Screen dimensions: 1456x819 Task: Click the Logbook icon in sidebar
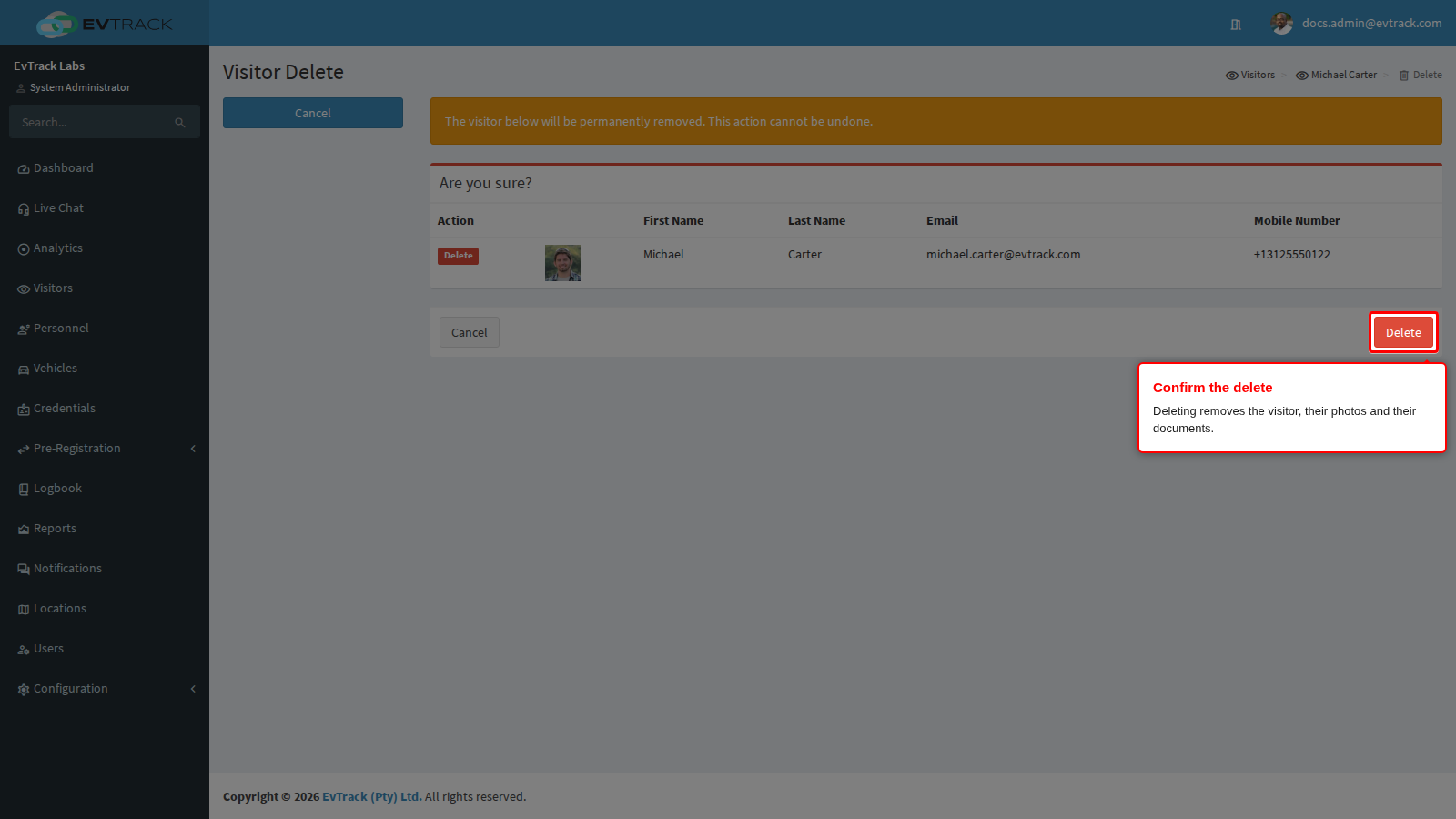click(x=24, y=490)
